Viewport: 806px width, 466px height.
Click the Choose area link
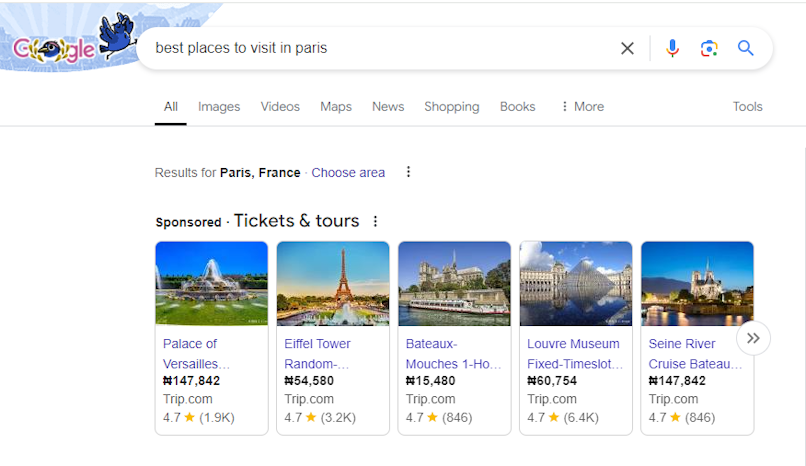click(348, 173)
